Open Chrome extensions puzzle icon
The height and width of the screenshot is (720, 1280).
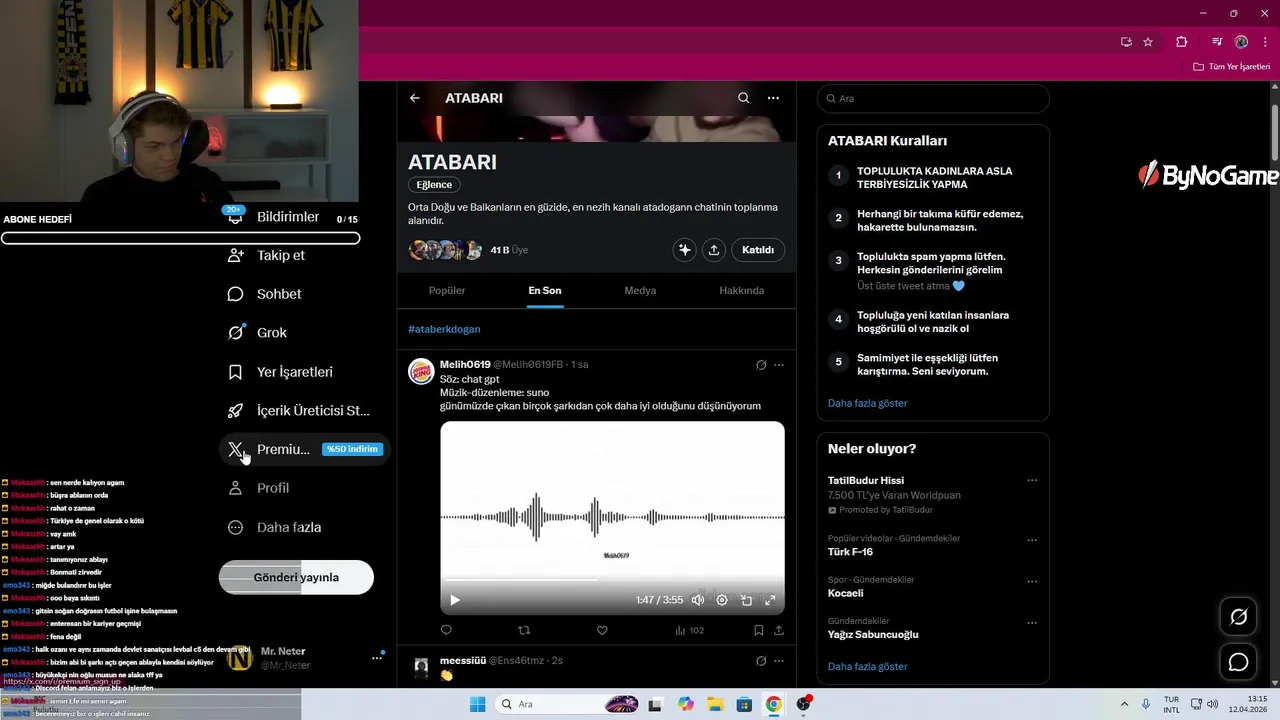(1182, 42)
